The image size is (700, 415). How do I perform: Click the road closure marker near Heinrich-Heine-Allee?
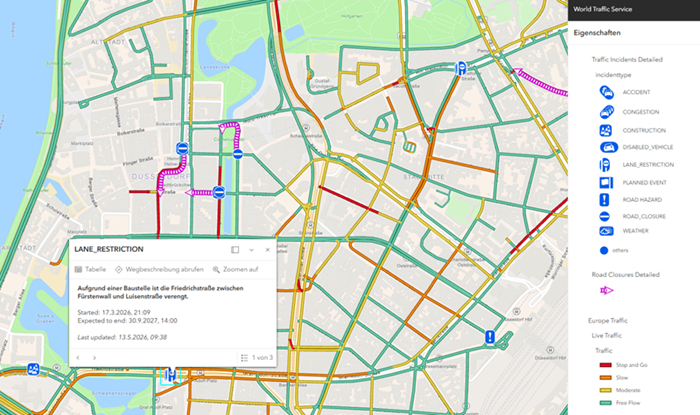click(182, 148)
